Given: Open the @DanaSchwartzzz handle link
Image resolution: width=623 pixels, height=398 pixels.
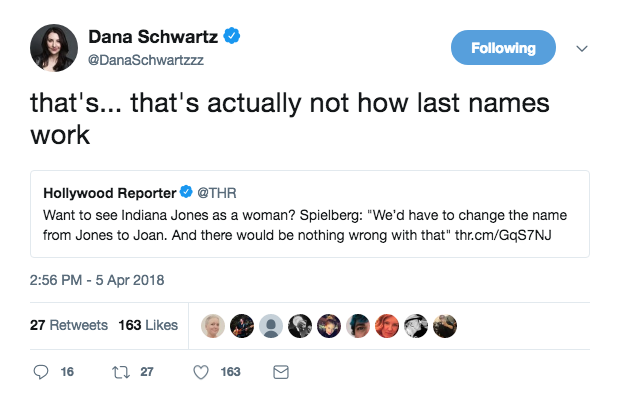Looking at the screenshot, I should click(x=145, y=60).
